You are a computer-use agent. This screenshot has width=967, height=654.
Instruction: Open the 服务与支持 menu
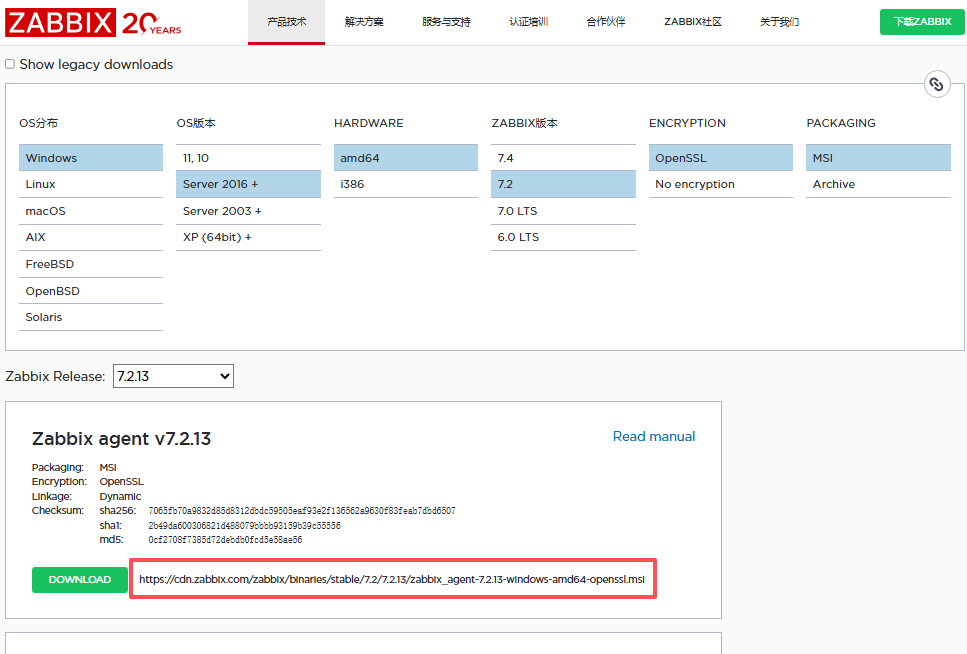pos(446,22)
